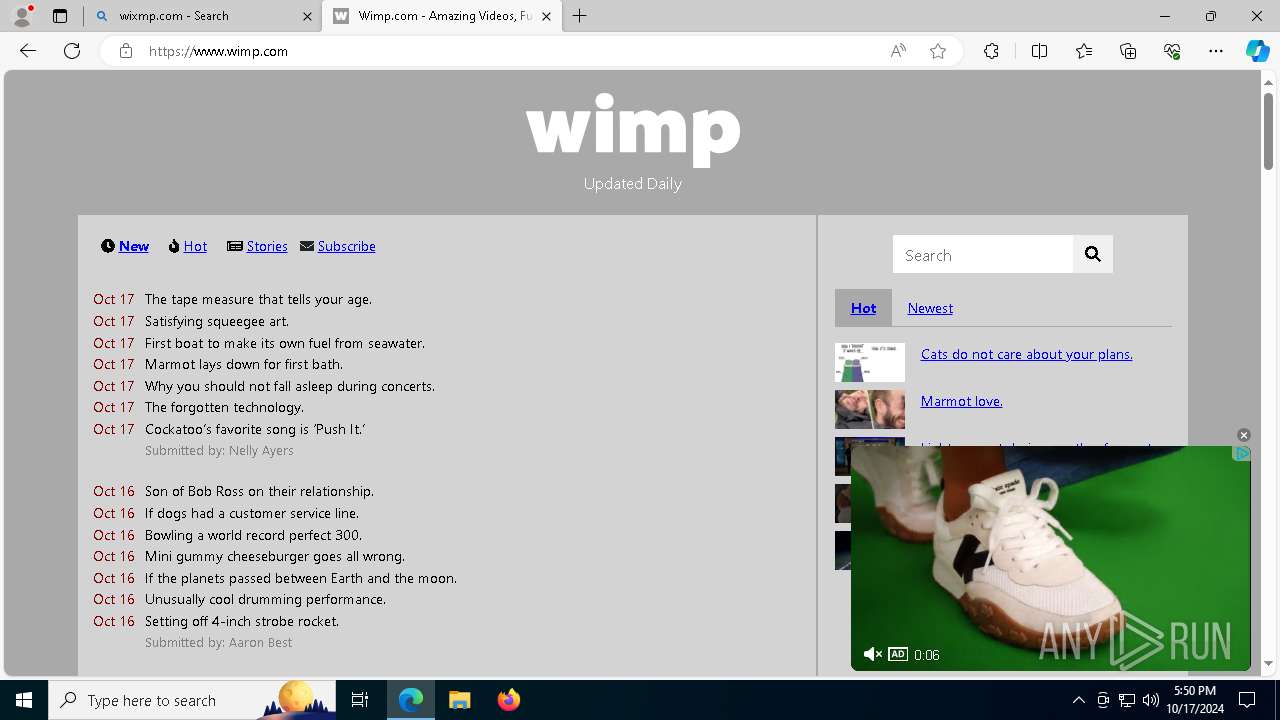The width and height of the screenshot is (1280, 720).
Task: Go back to previous page
Action: 28,51
